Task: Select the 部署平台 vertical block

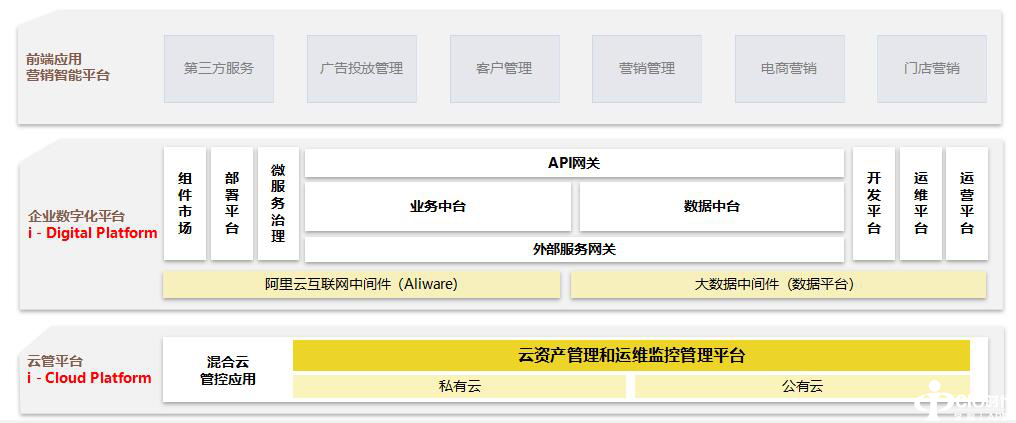Action: [x=232, y=204]
